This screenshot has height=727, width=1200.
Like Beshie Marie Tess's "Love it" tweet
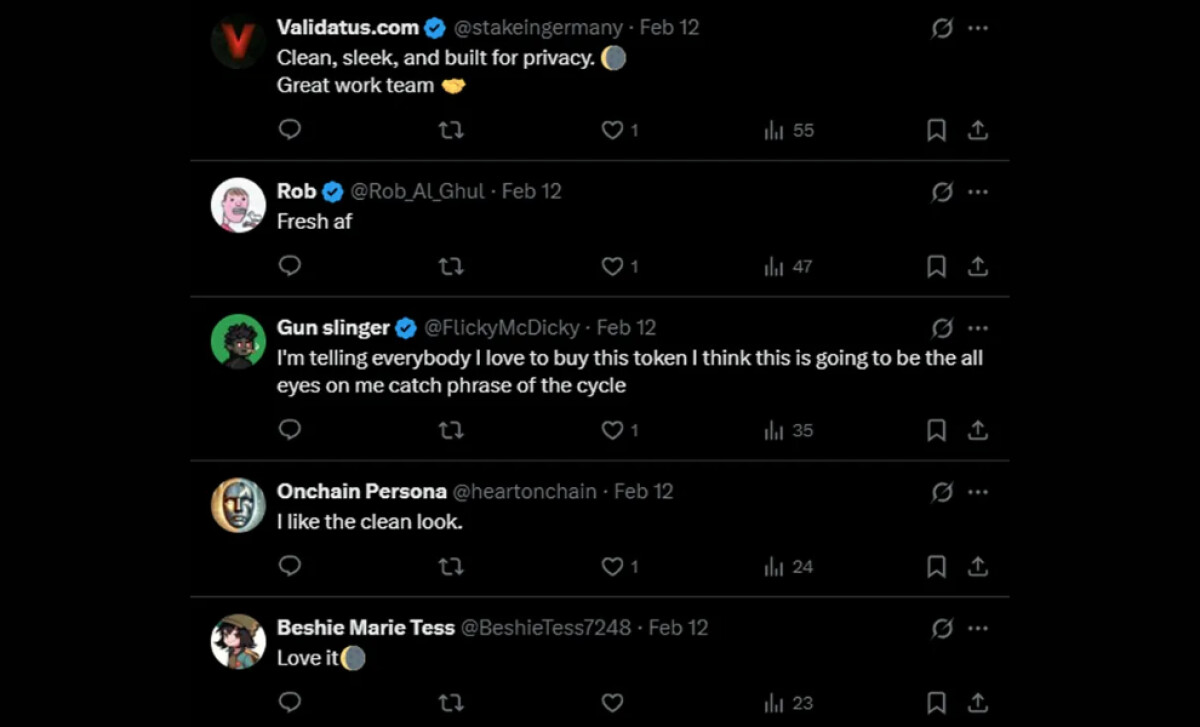(613, 703)
